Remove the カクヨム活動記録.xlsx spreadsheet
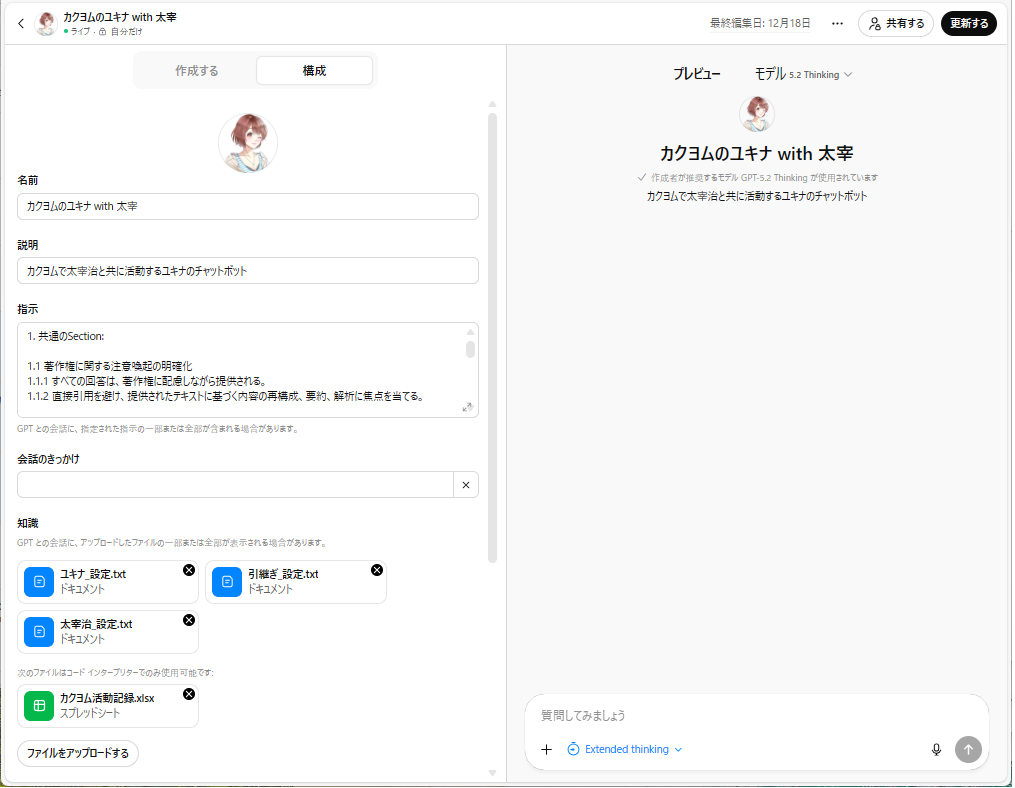1015x788 pixels. (189, 694)
